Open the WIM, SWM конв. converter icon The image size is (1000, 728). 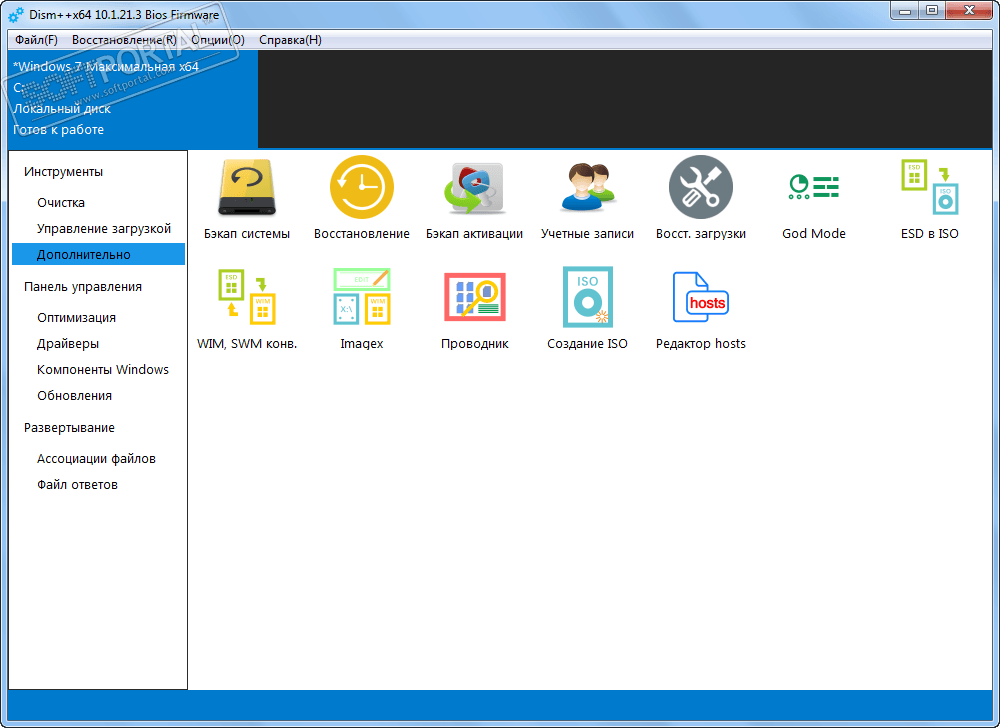click(247, 296)
